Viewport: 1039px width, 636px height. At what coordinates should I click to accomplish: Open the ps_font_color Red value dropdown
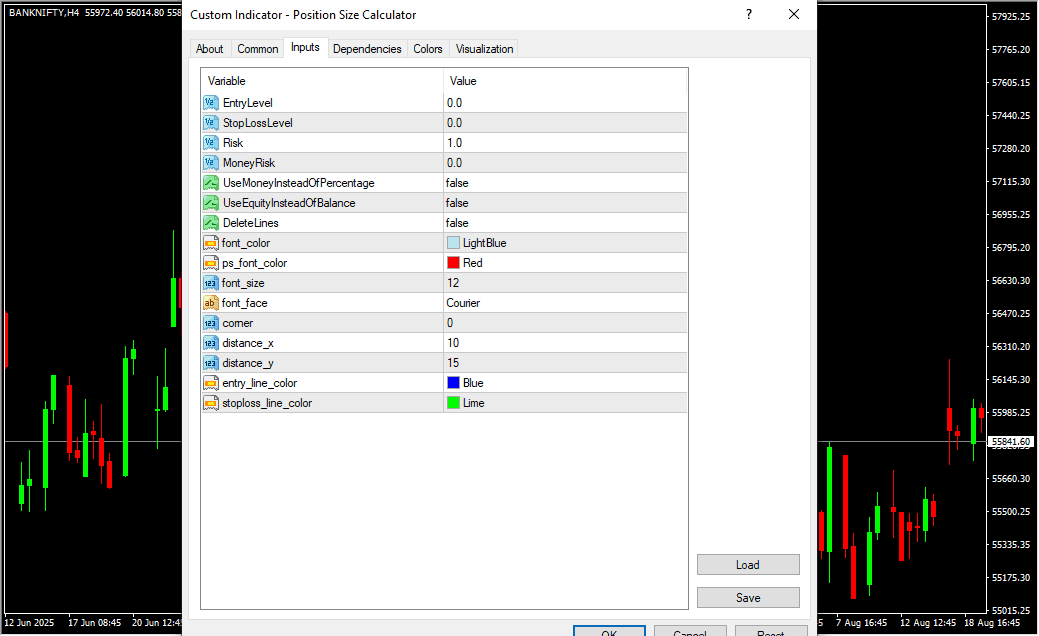565,263
